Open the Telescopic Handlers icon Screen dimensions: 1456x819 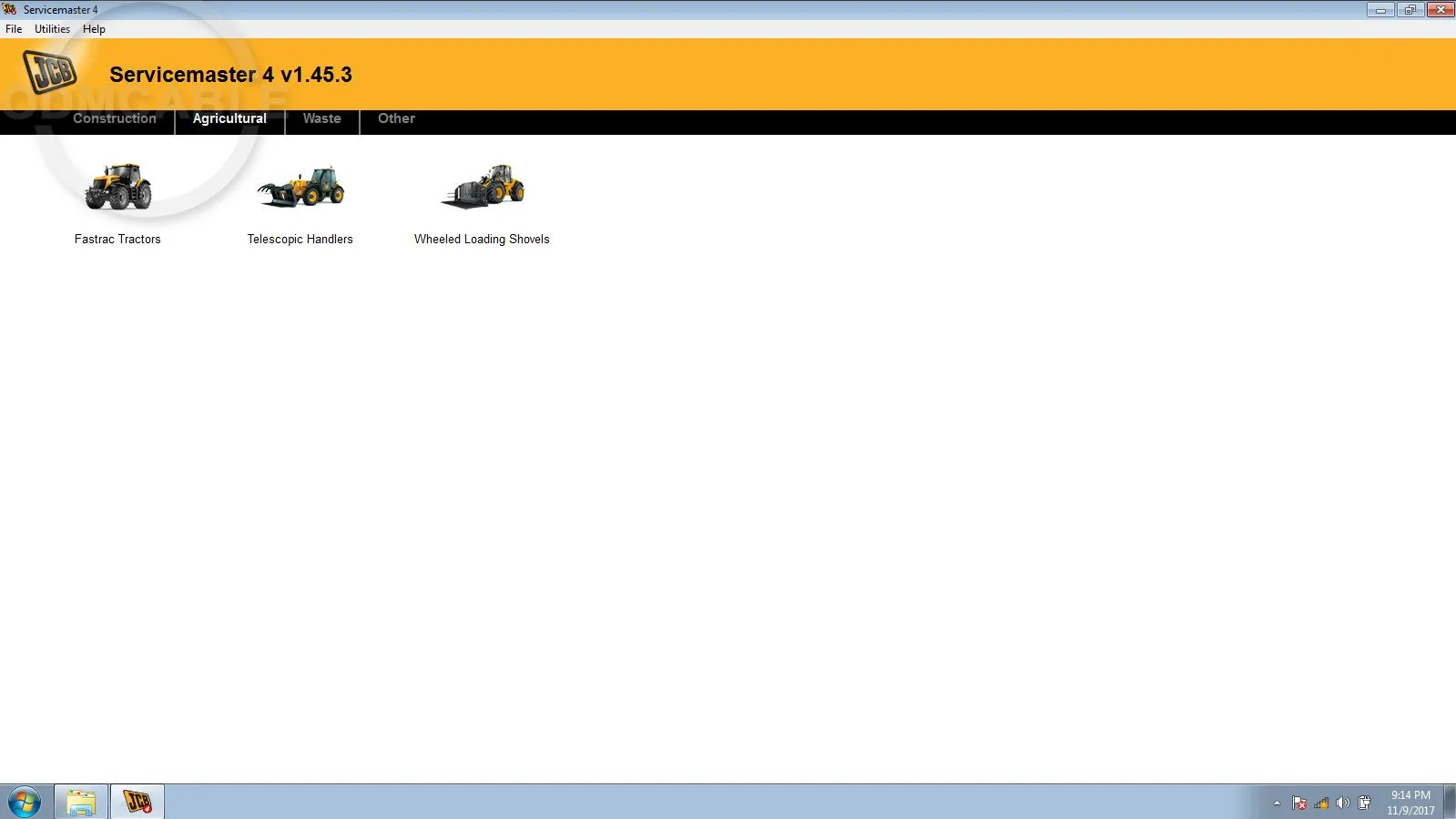300,186
